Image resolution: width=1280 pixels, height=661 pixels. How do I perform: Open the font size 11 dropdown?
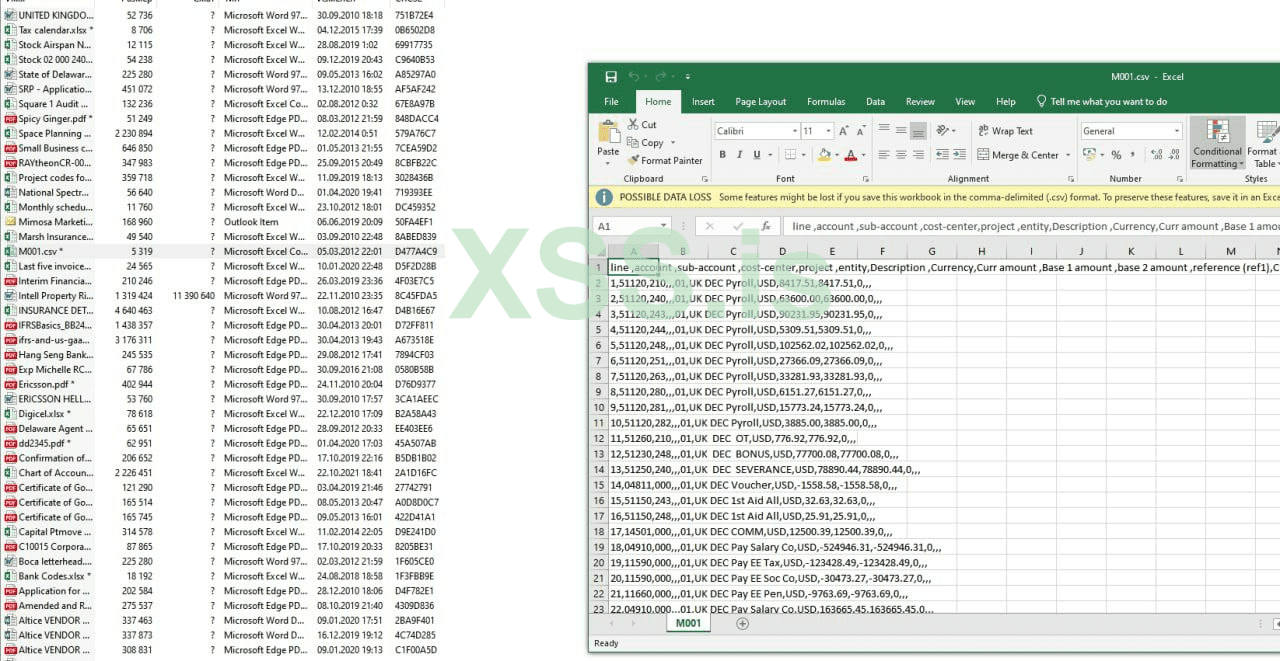830,131
